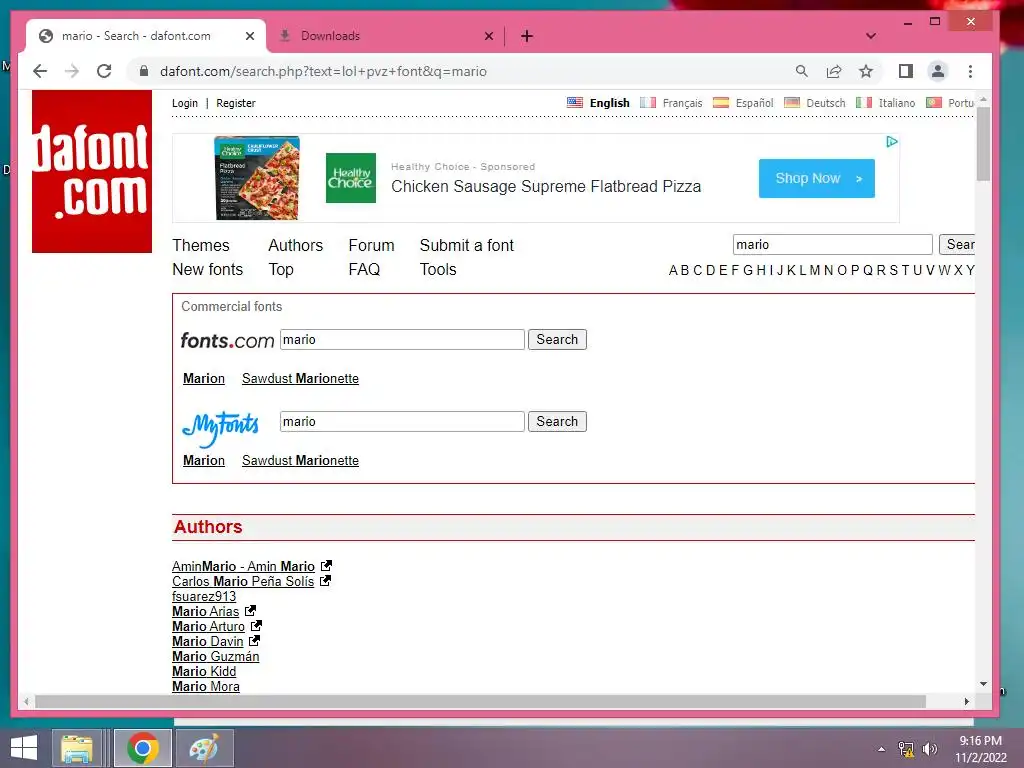Viewport: 1024px width, 768px height.
Task: Open external link icon beside Carlos Mario Peña Solís
Action: pos(325,580)
